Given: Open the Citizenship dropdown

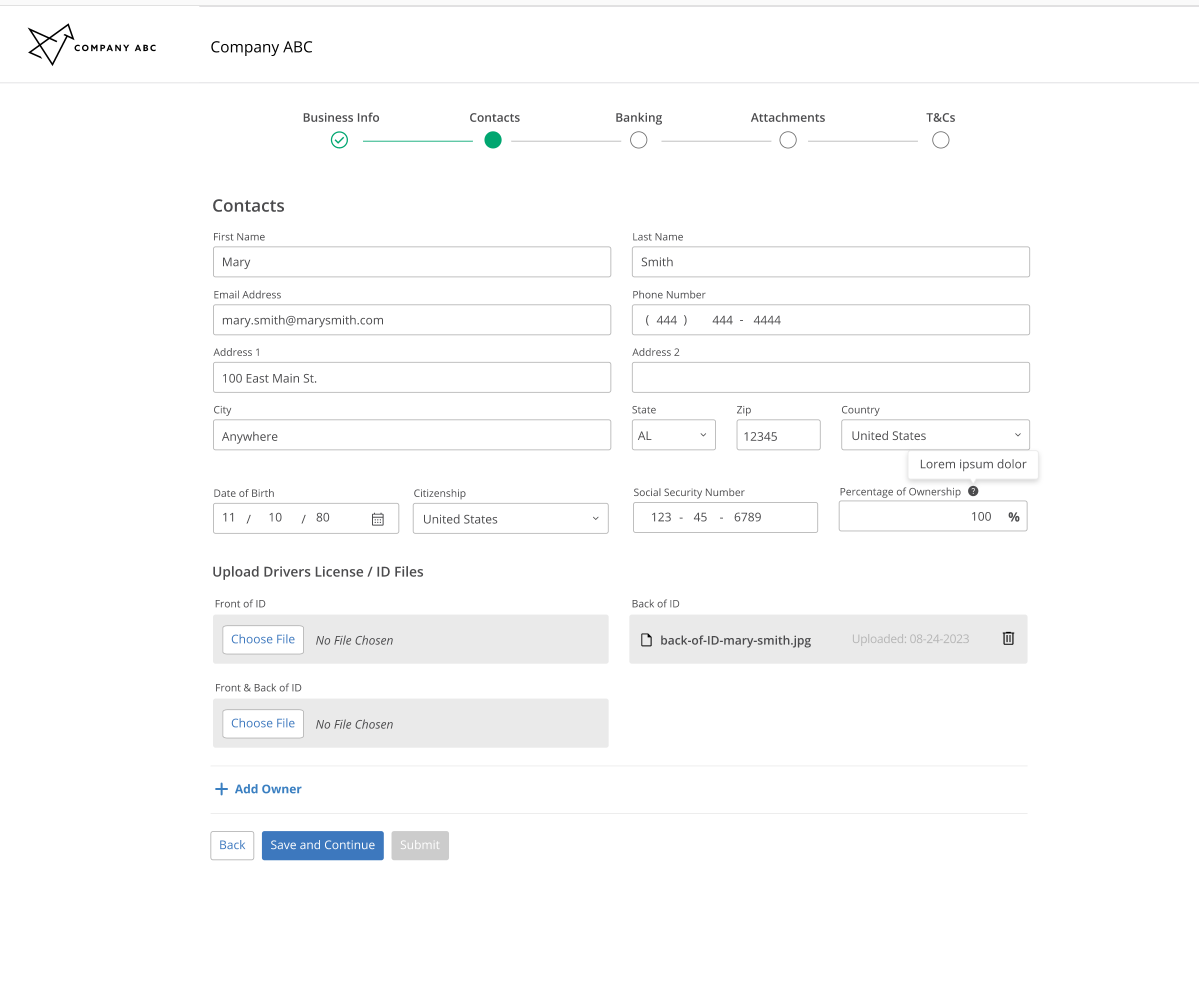Looking at the screenshot, I should (x=510, y=519).
